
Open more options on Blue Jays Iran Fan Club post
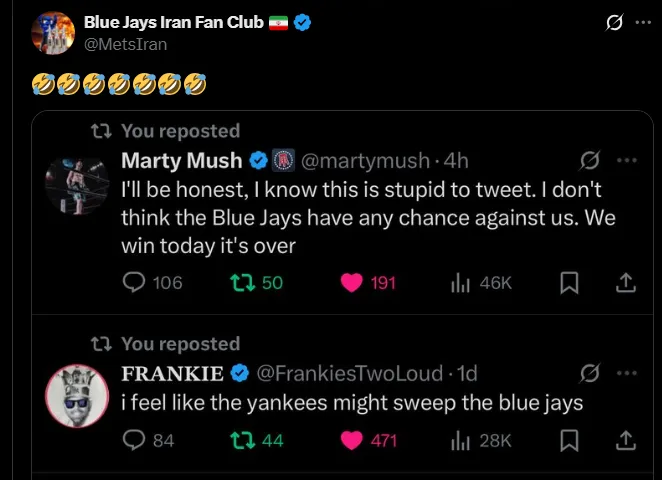[x=642, y=22]
